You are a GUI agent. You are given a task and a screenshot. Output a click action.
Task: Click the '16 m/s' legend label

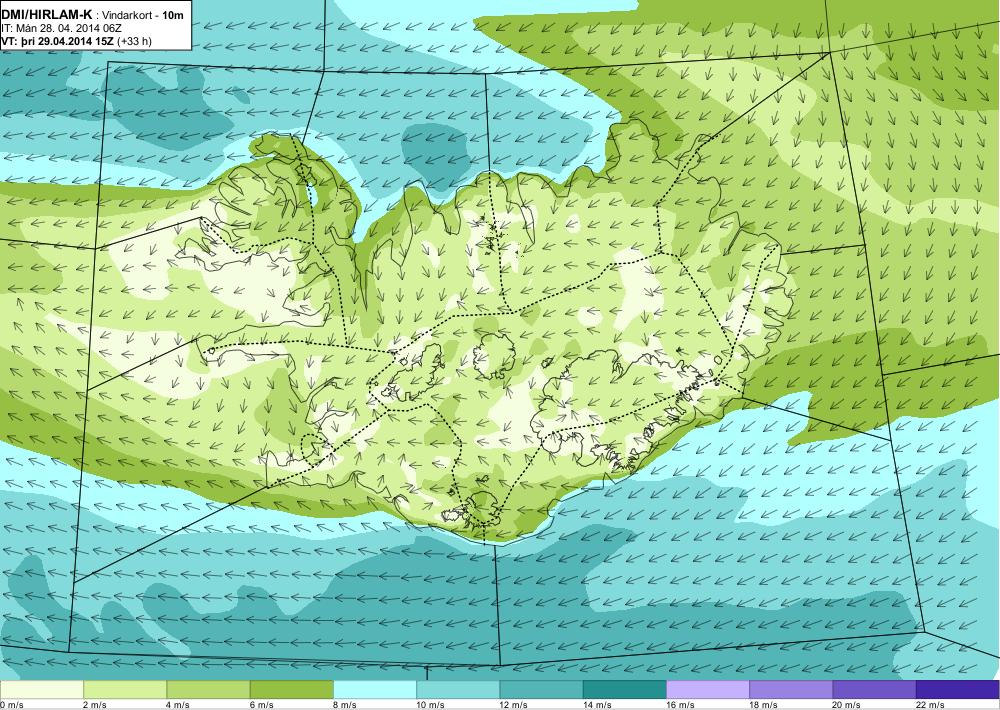coord(680,704)
